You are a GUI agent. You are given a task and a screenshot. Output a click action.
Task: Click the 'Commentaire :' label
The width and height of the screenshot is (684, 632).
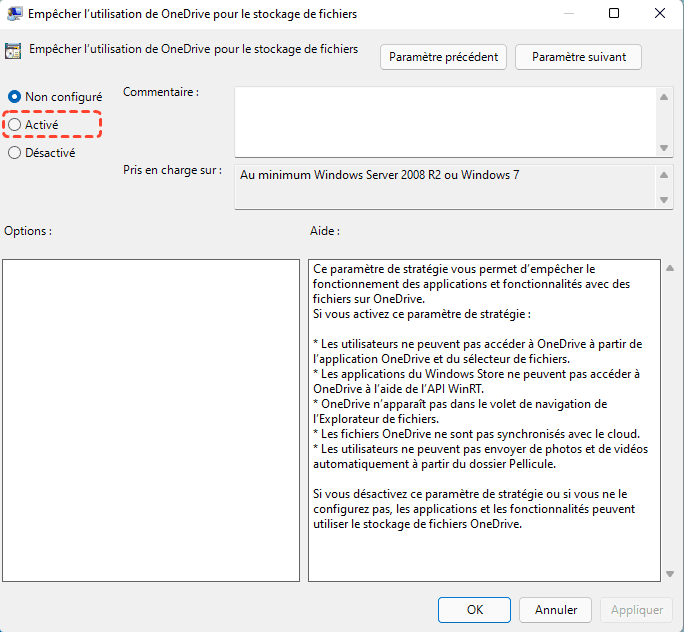pyautogui.click(x=161, y=92)
